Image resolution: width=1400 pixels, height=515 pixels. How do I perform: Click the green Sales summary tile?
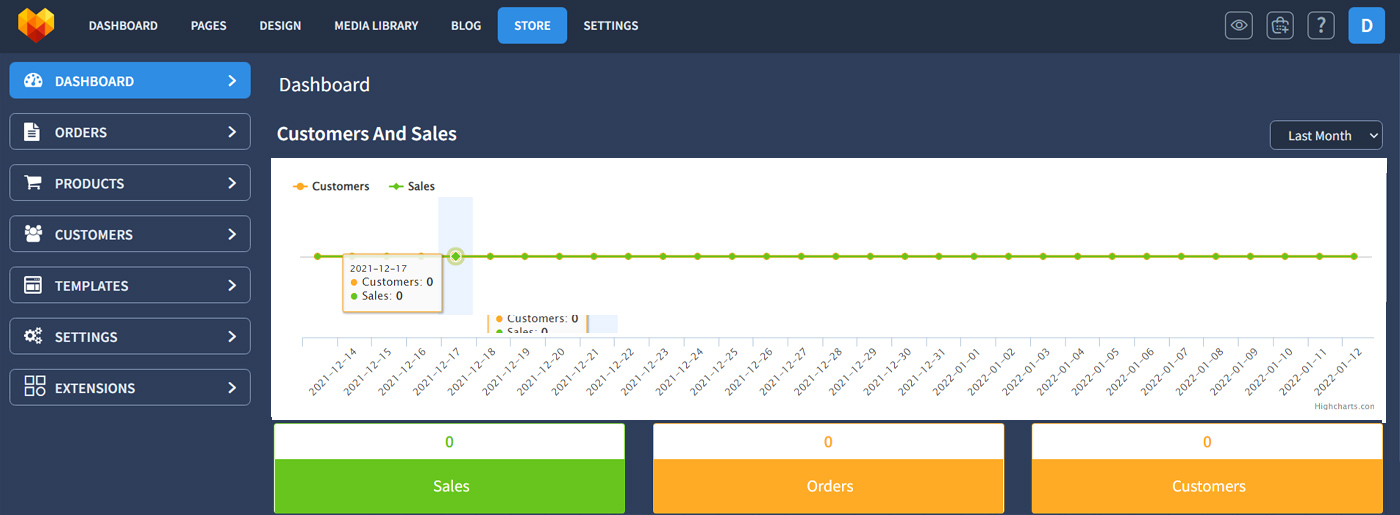[x=450, y=486]
